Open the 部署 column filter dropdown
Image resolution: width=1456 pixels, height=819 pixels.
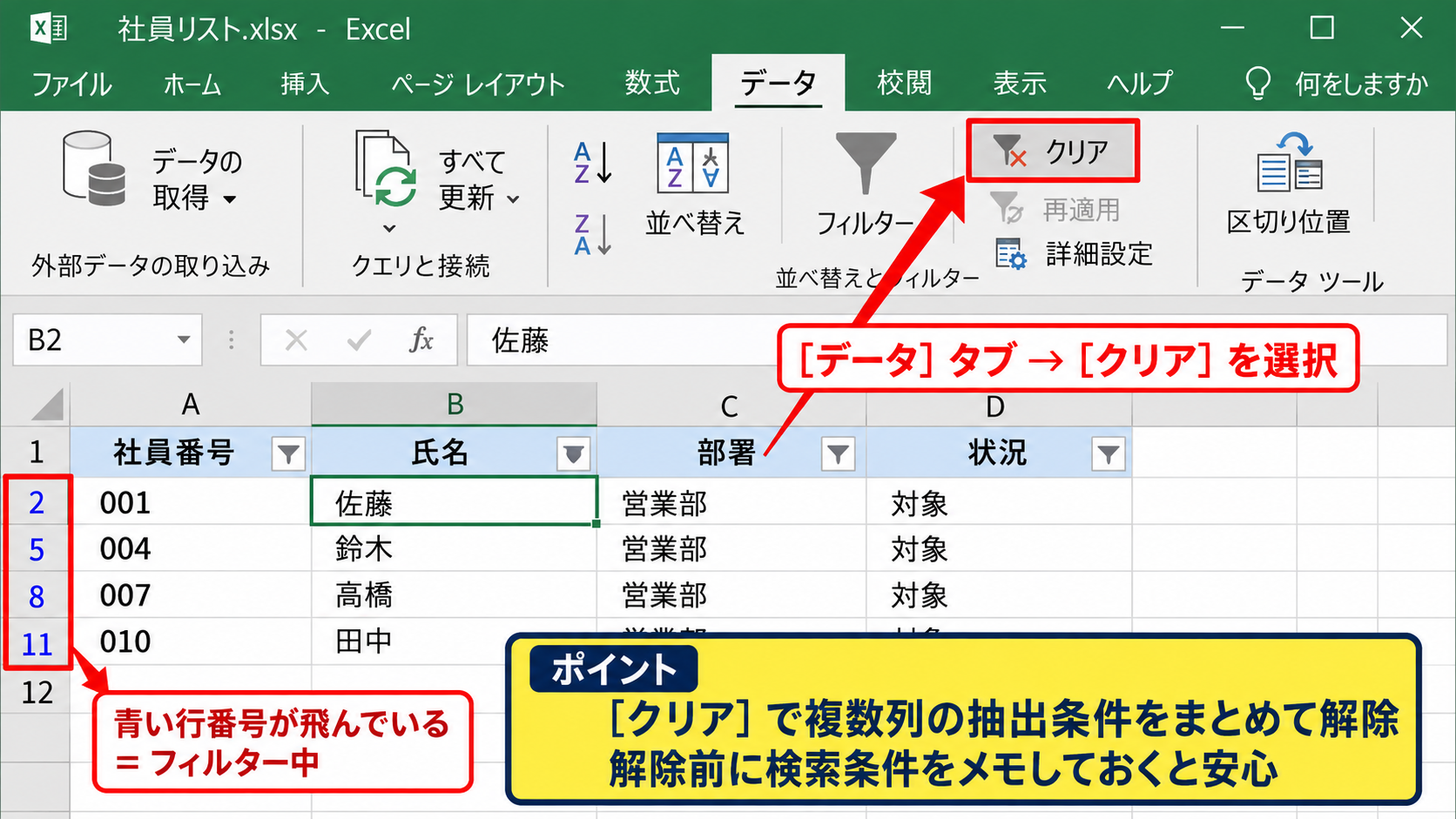pyautogui.click(x=838, y=453)
